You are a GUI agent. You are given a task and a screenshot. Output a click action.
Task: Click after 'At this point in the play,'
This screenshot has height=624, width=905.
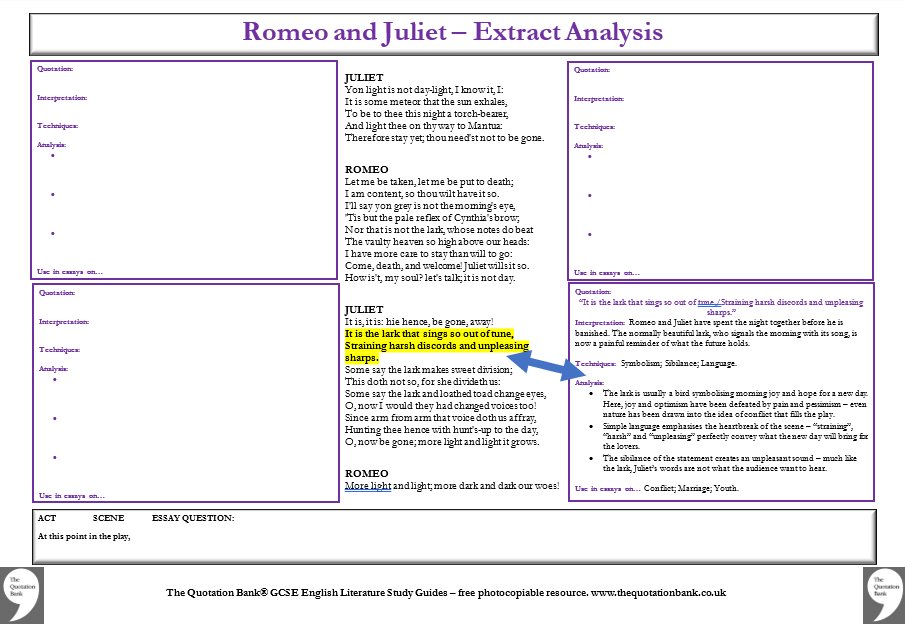pyautogui.click(x=134, y=537)
